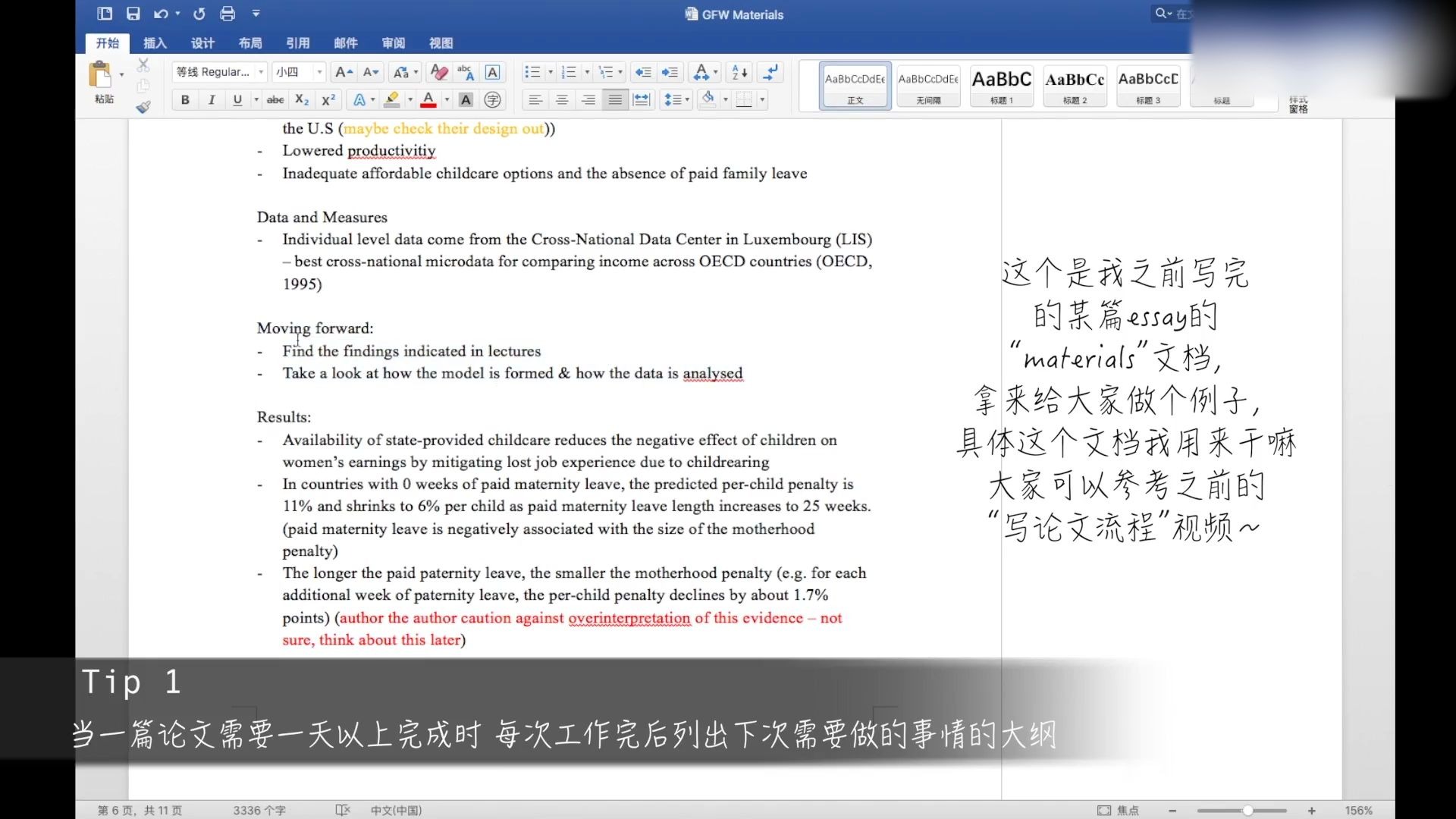This screenshot has width=1456, height=819.
Task: Enable 标题1 heading style
Action: (1001, 85)
